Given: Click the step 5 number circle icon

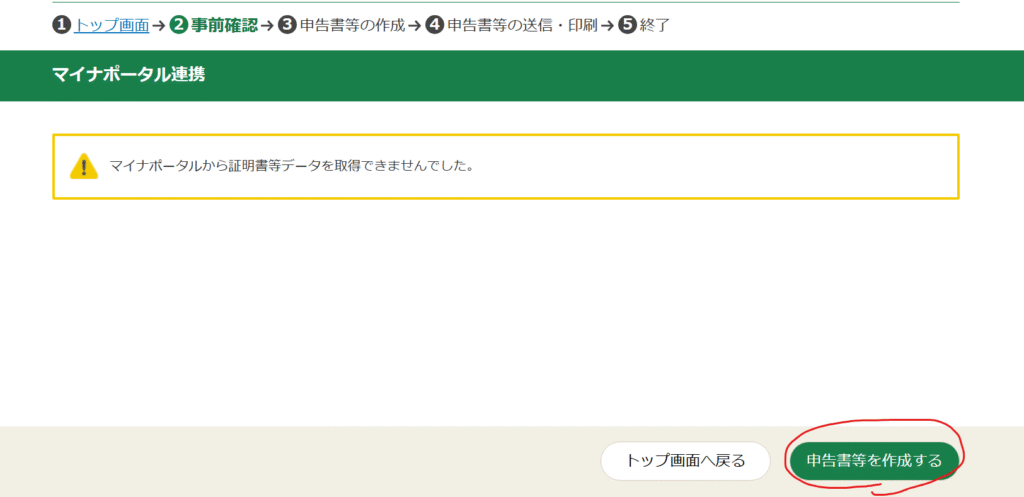Looking at the screenshot, I should pyautogui.click(x=627, y=25).
